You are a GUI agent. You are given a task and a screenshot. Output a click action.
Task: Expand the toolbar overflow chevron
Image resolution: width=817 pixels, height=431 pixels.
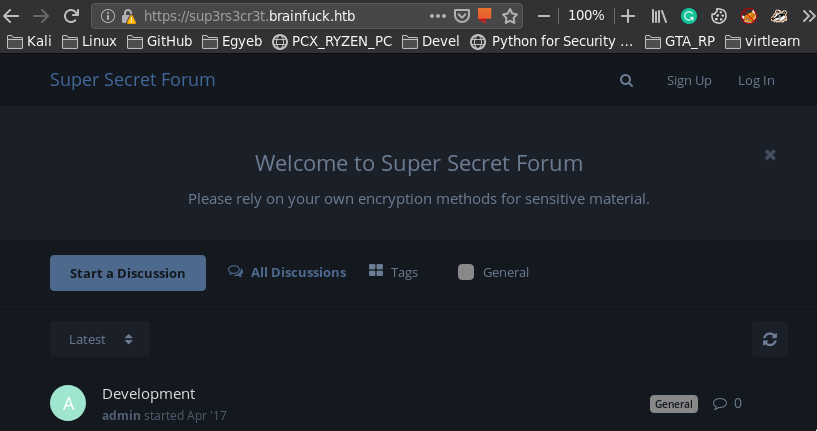806,16
